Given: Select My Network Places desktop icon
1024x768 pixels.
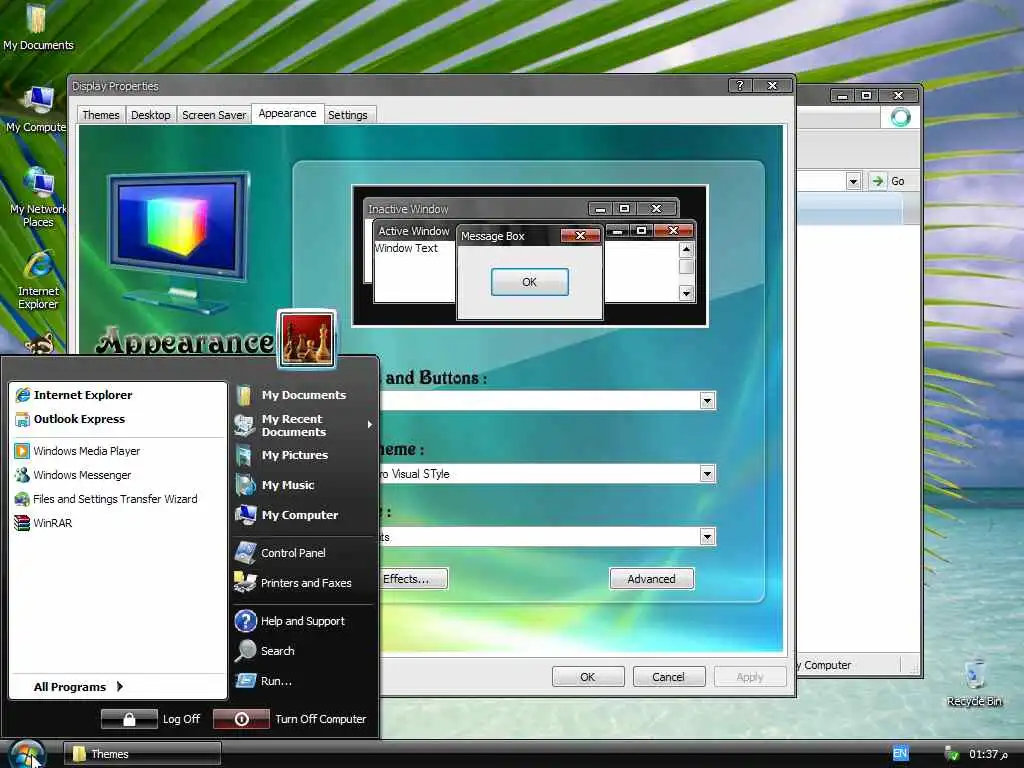Looking at the screenshot, I should pyautogui.click(x=38, y=197).
